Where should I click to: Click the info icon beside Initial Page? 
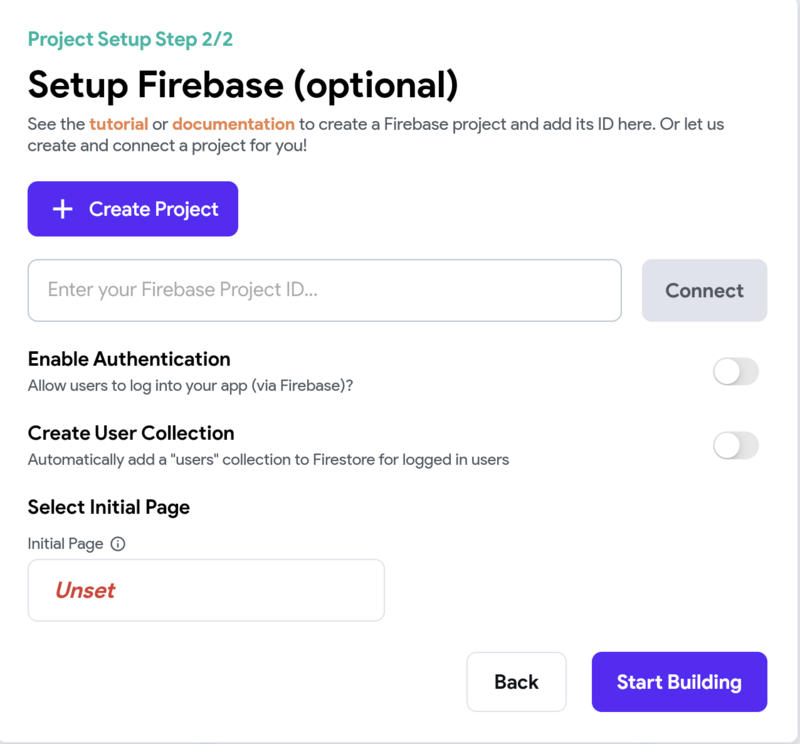(x=118, y=544)
